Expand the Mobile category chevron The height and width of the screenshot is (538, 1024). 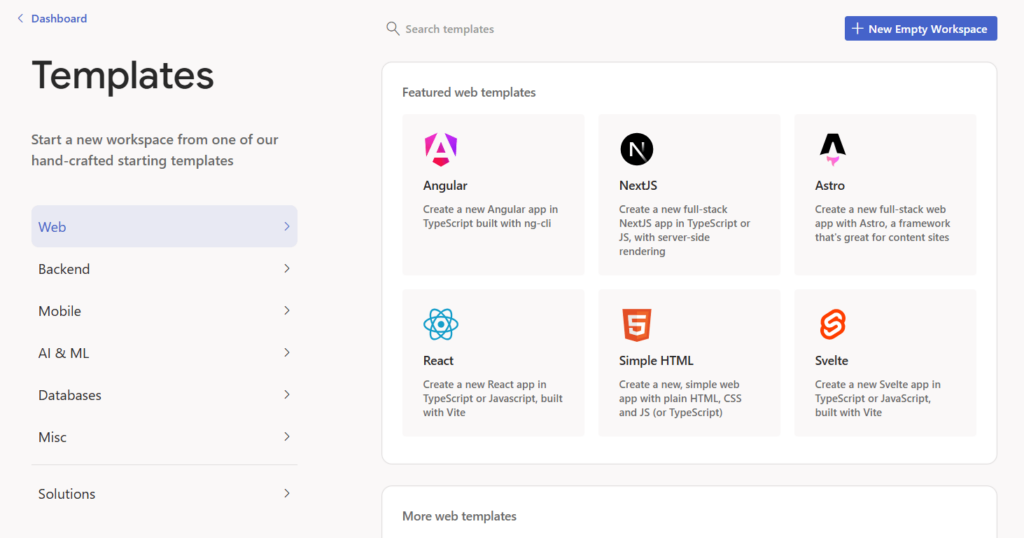click(x=287, y=311)
